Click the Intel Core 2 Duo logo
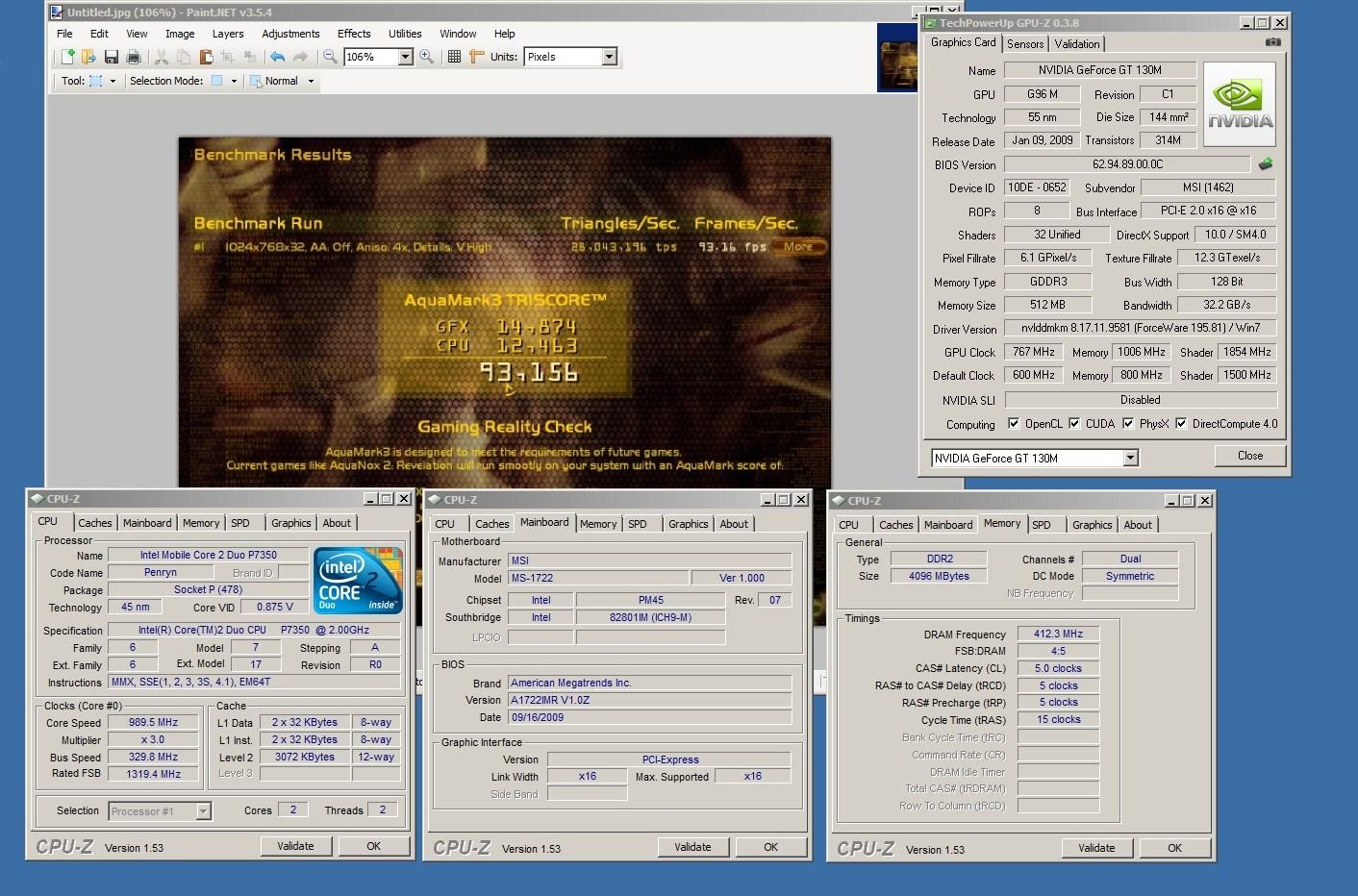This screenshot has width=1358, height=896. click(x=360, y=581)
